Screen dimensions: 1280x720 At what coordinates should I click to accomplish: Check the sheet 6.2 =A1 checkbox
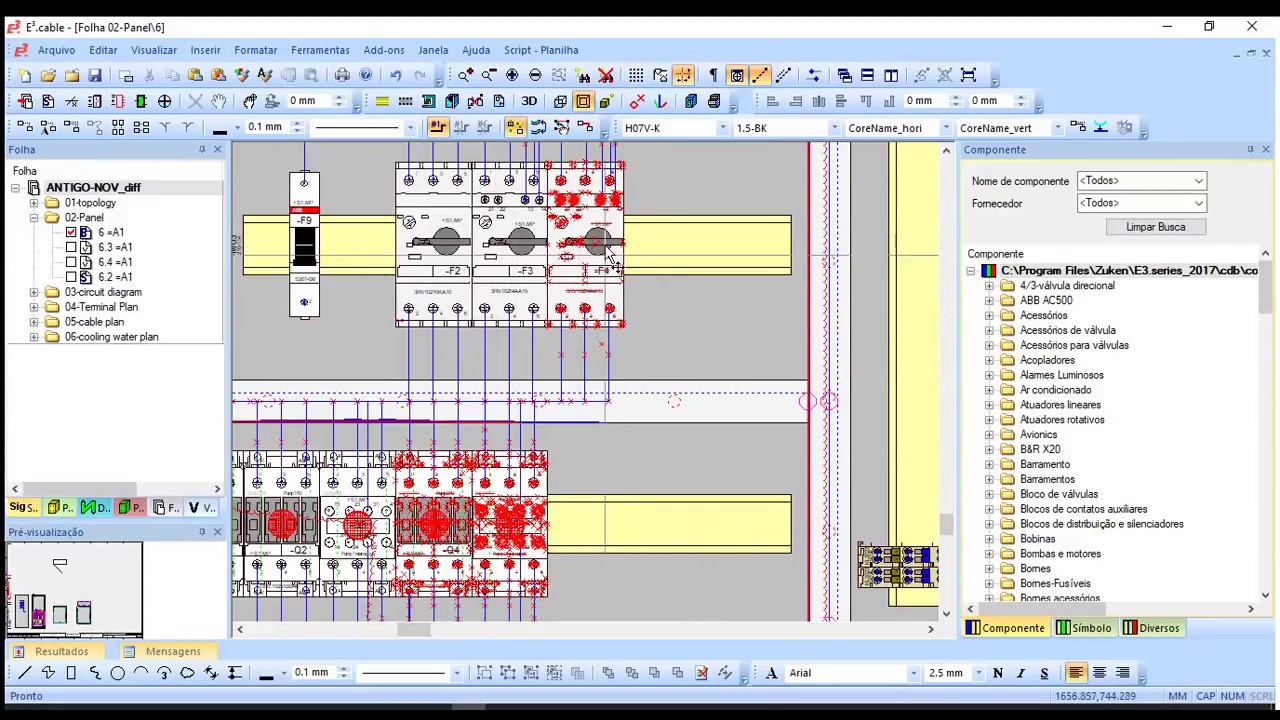point(71,277)
